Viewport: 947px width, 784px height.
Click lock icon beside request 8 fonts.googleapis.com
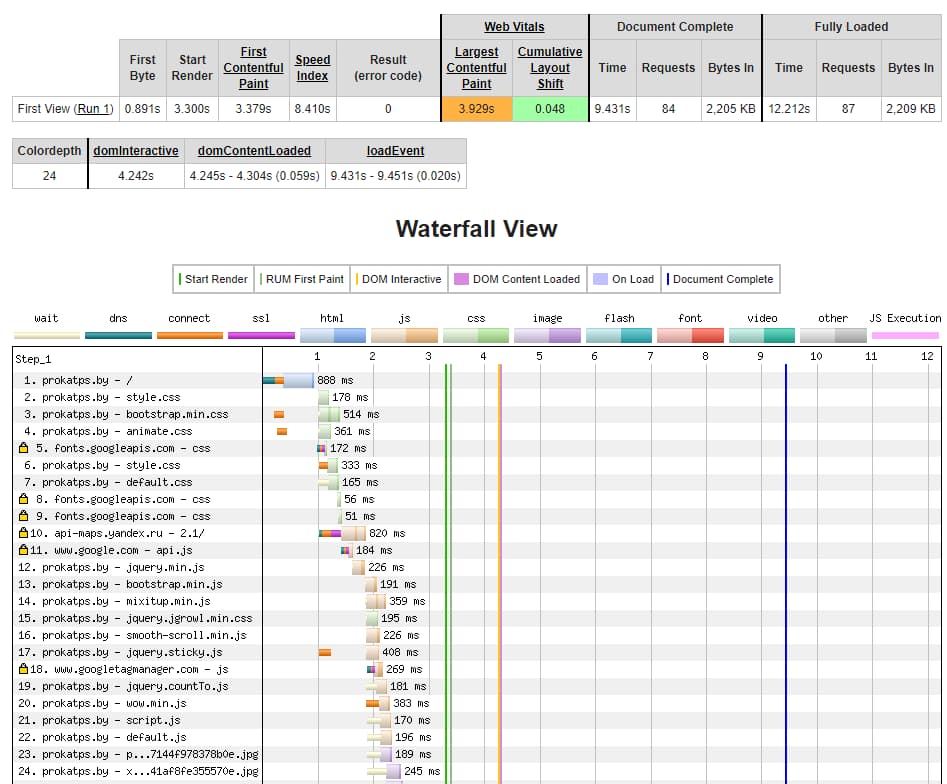tap(23, 499)
